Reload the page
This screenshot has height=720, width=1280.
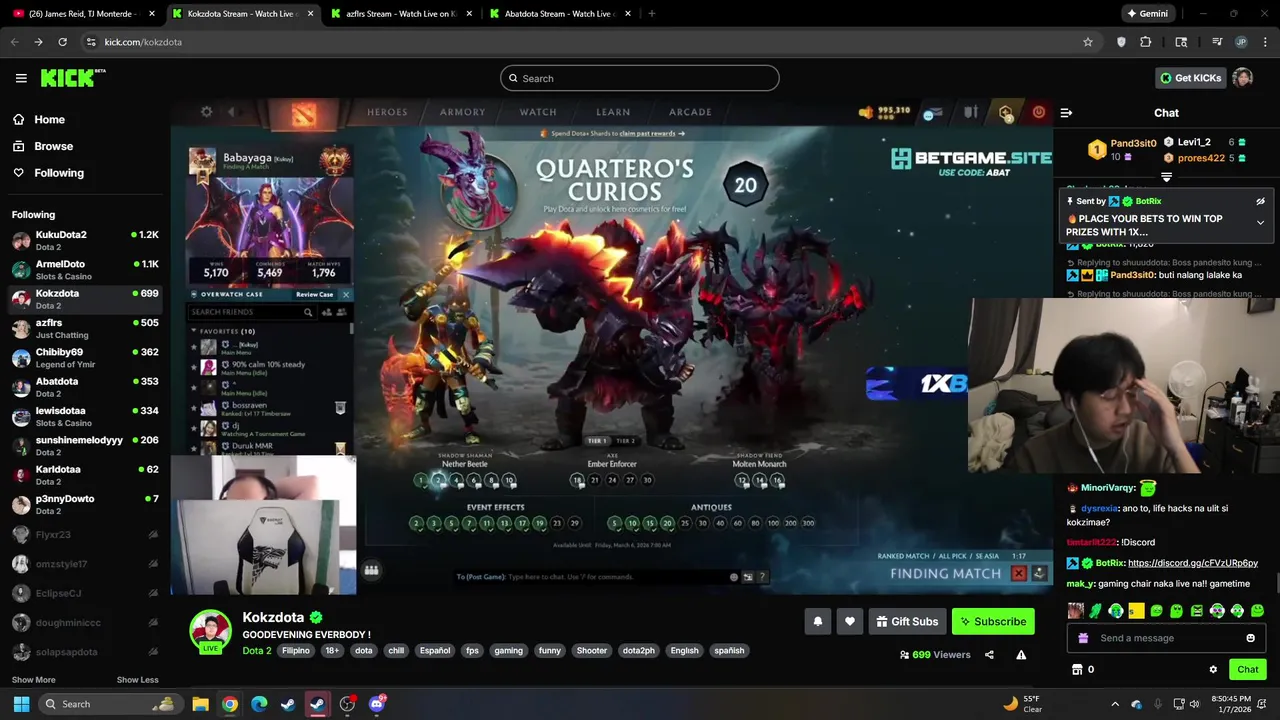[62, 42]
